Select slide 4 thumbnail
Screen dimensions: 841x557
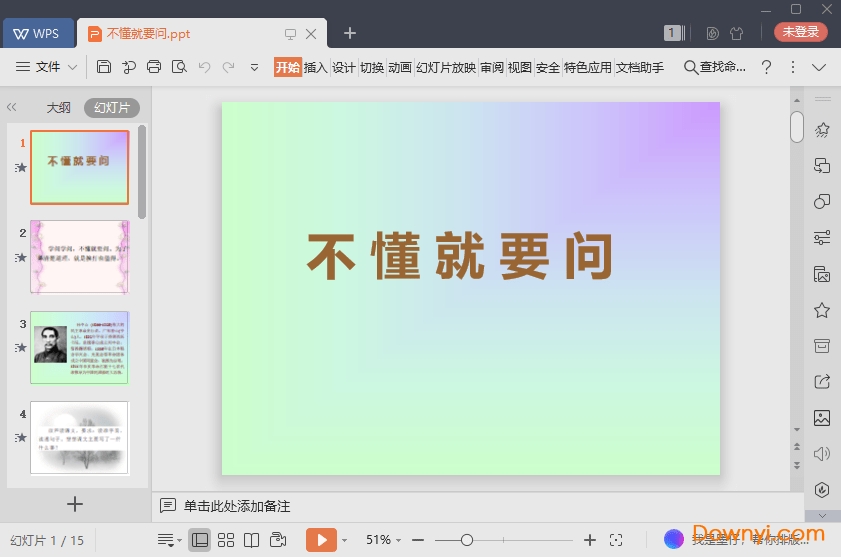(x=79, y=437)
